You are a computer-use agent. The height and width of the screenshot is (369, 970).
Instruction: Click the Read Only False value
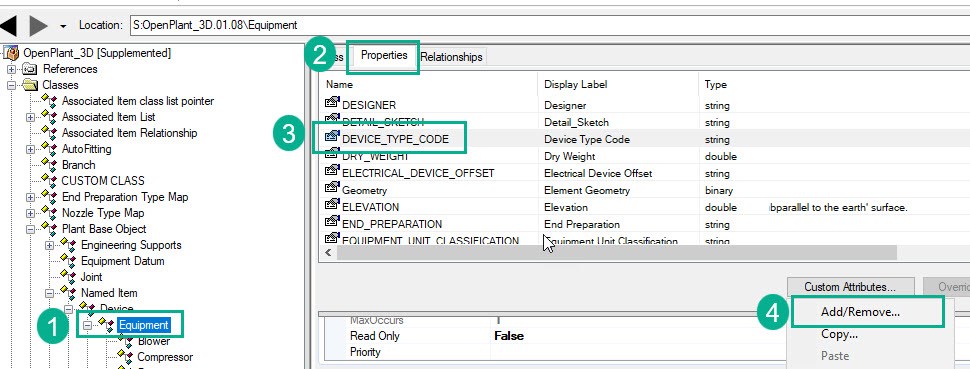509,336
